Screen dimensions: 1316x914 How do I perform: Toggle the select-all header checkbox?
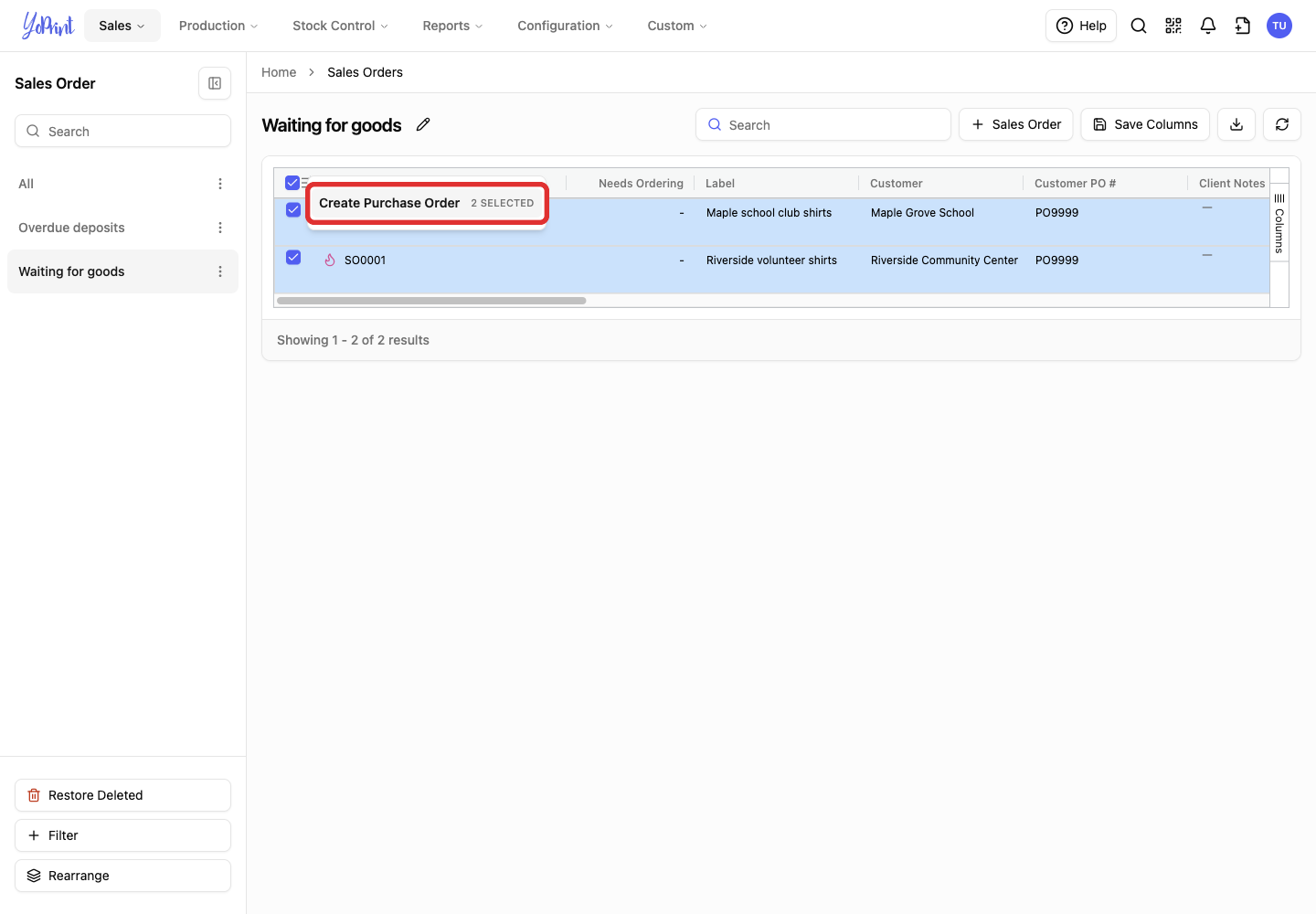tap(292, 183)
